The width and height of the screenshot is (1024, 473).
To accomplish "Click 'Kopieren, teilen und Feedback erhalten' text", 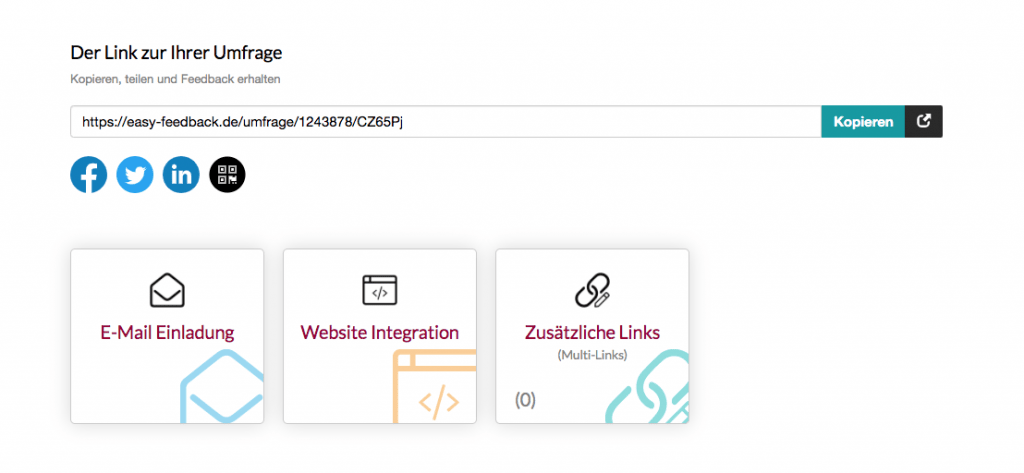I will (x=175, y=80).
